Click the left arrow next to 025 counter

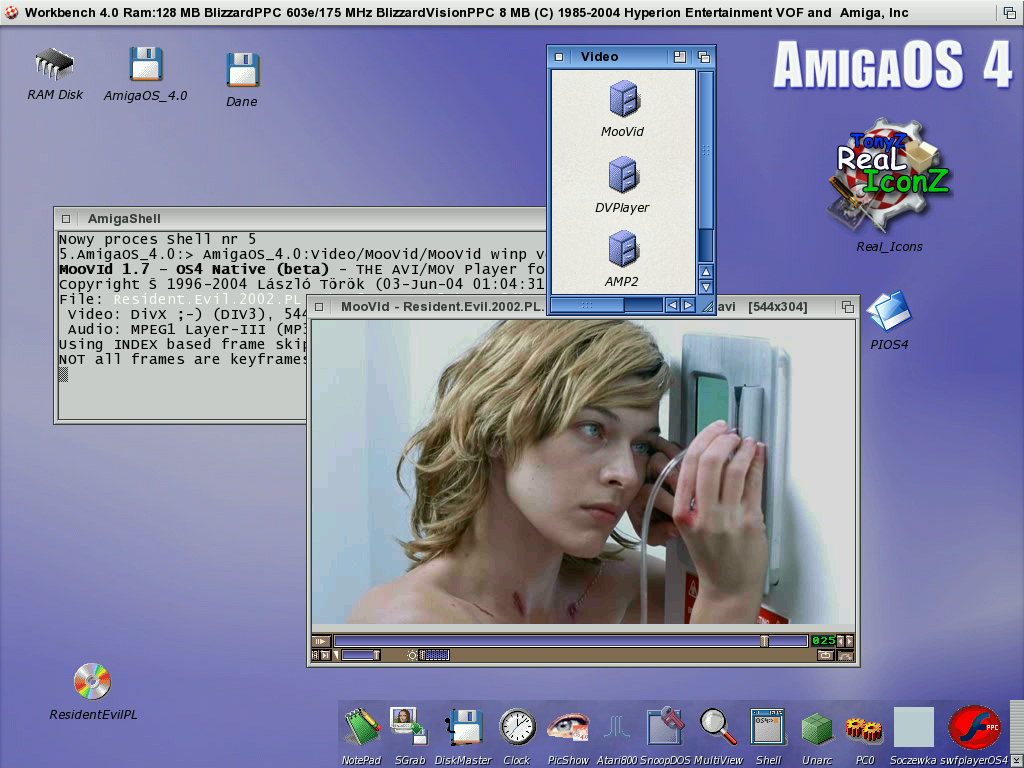pyautogui.click(x=840, y=641)
